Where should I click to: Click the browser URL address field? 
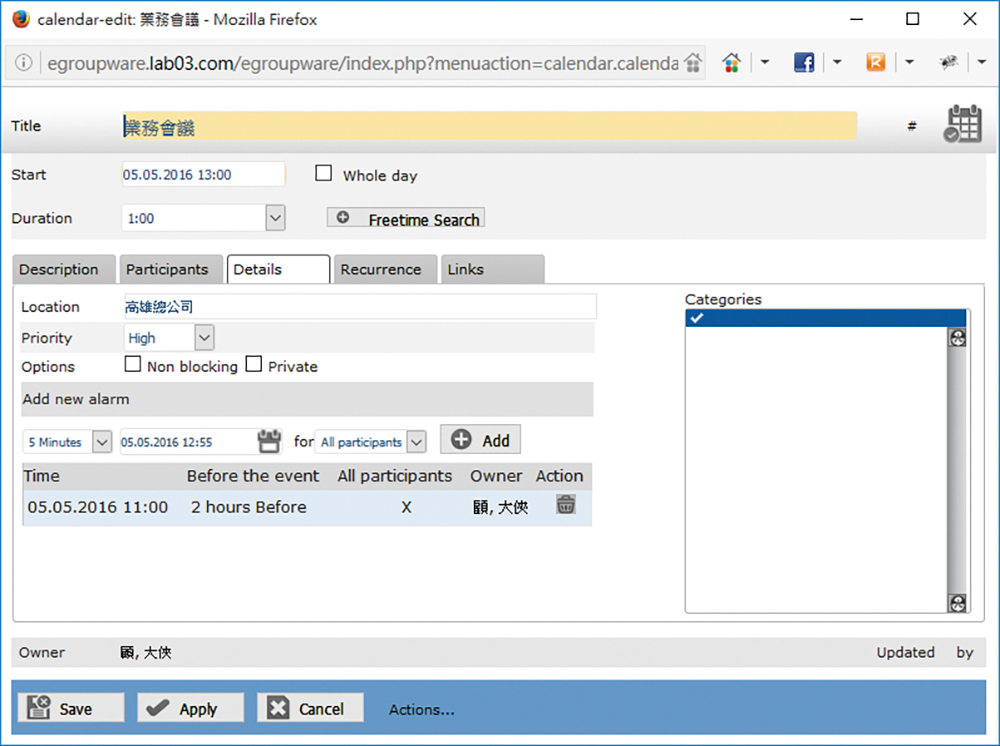(362, 63)
